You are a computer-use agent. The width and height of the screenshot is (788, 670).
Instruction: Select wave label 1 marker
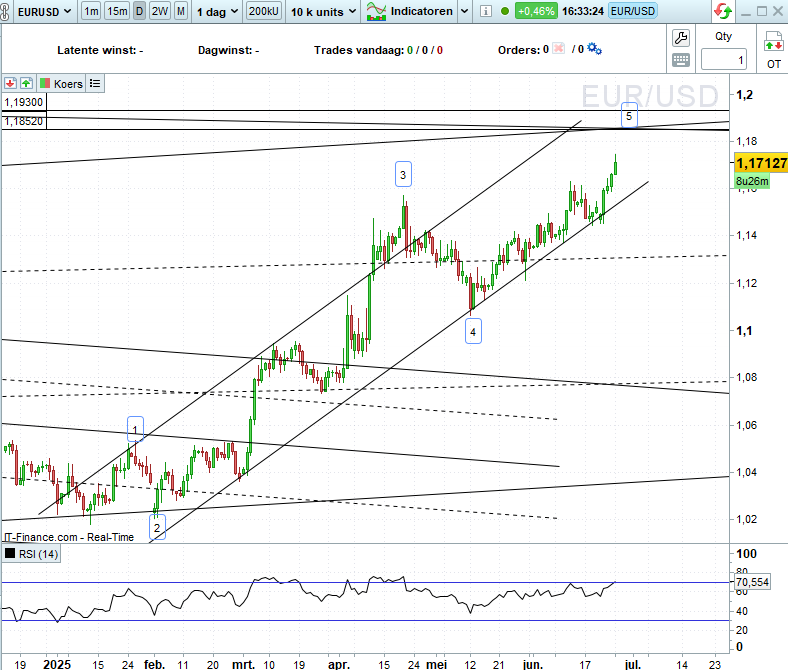coord(135,429)
